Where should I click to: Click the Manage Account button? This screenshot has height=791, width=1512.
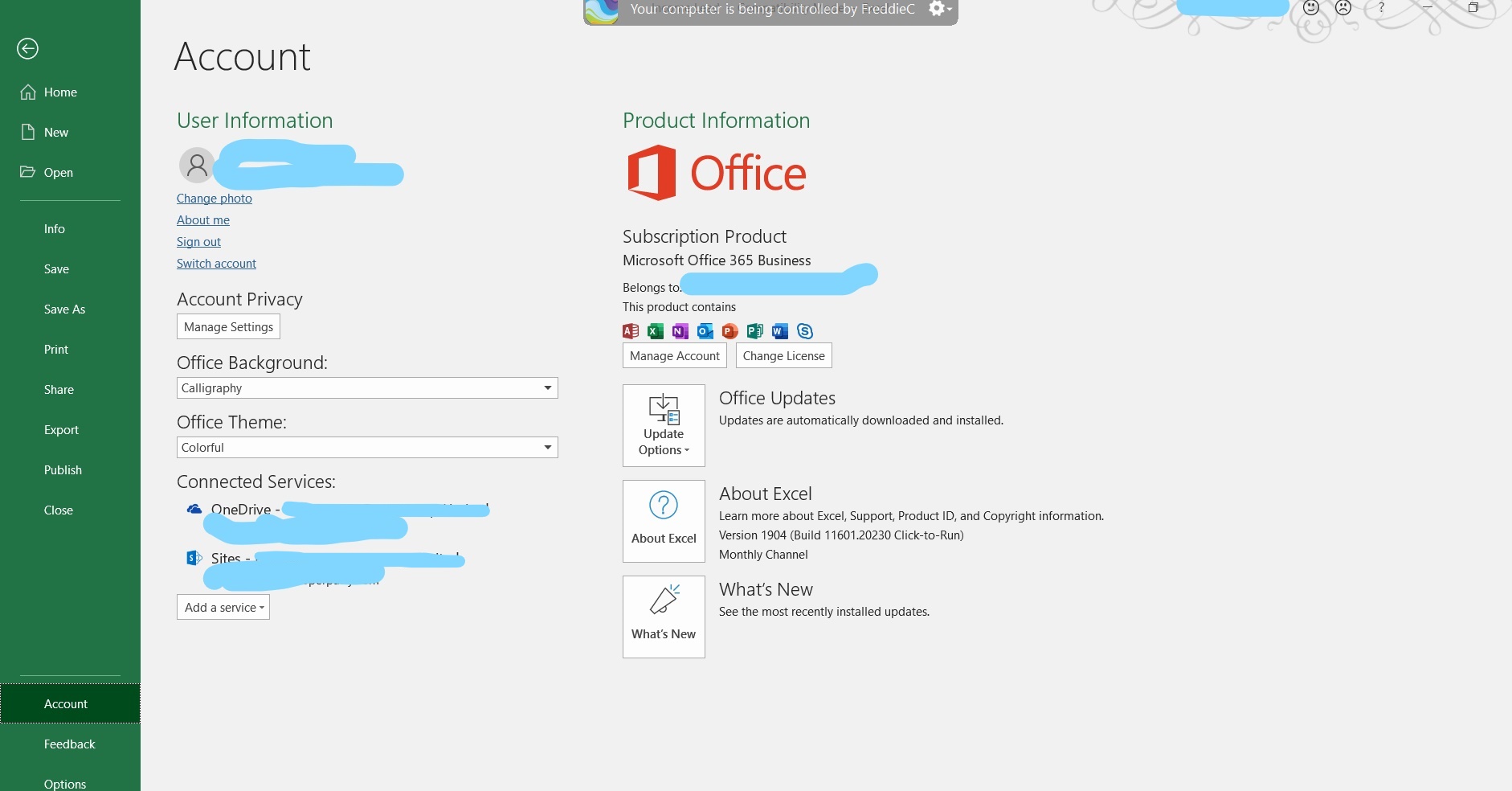675,356
